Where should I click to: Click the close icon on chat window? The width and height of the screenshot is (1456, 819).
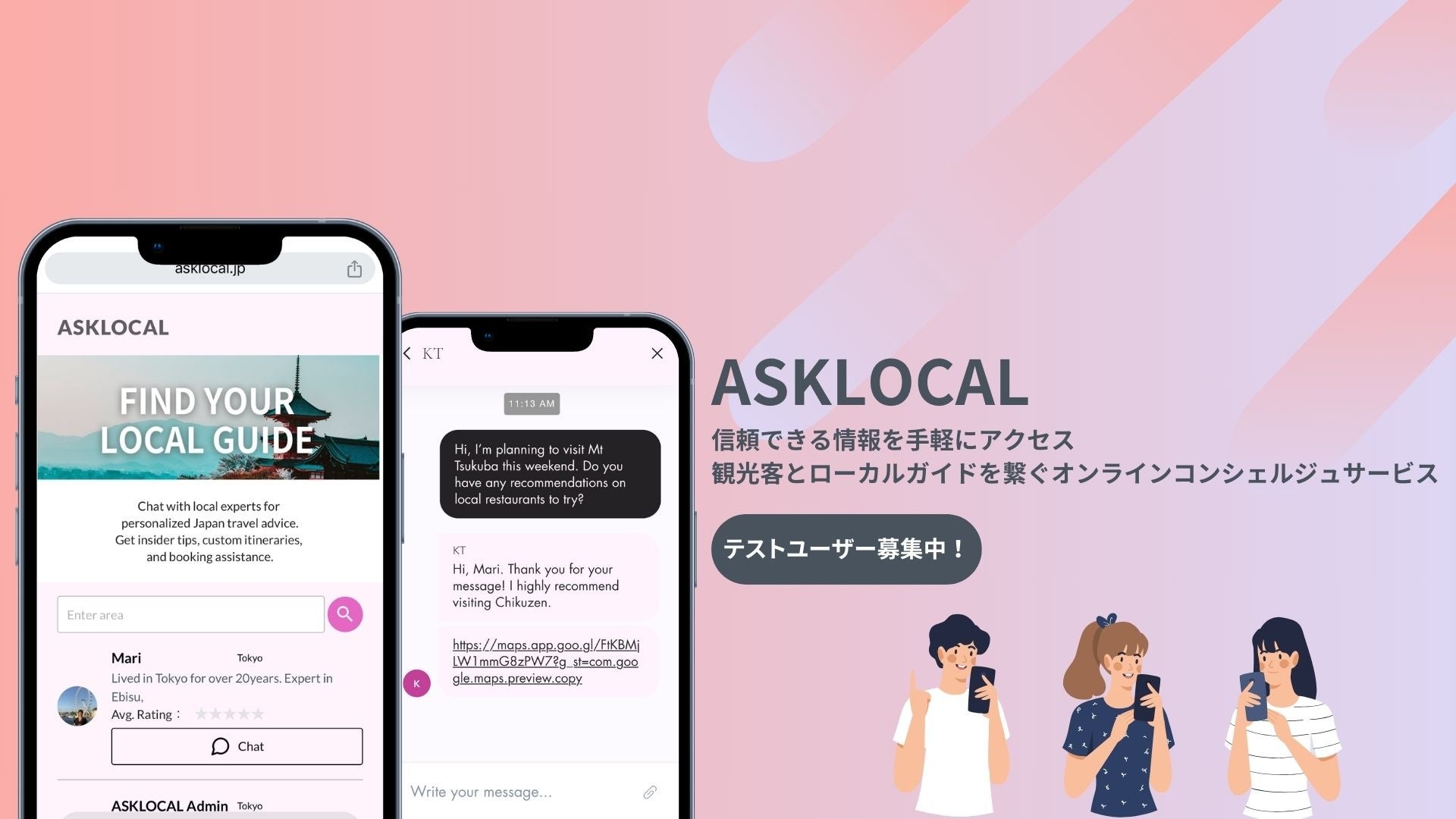point(657,352)
